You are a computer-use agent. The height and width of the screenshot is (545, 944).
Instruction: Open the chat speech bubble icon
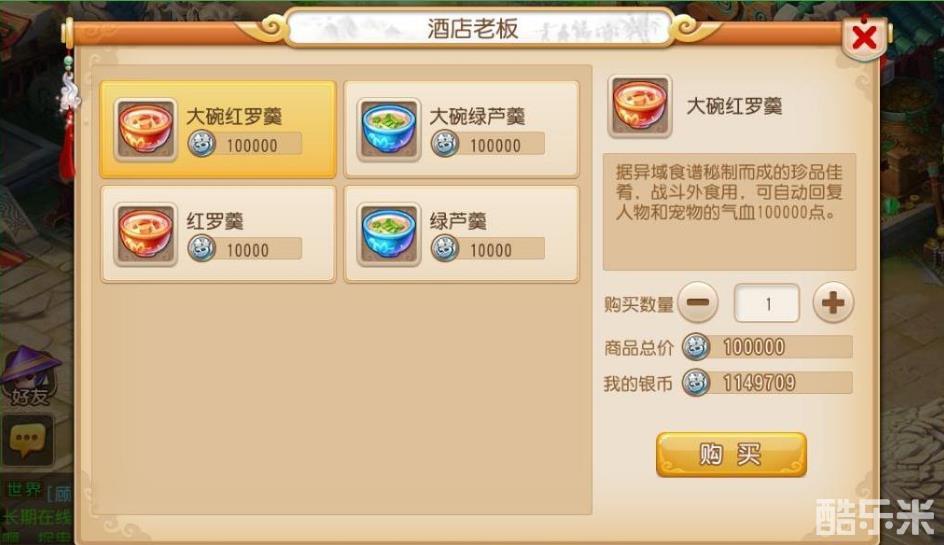point(28,439)
